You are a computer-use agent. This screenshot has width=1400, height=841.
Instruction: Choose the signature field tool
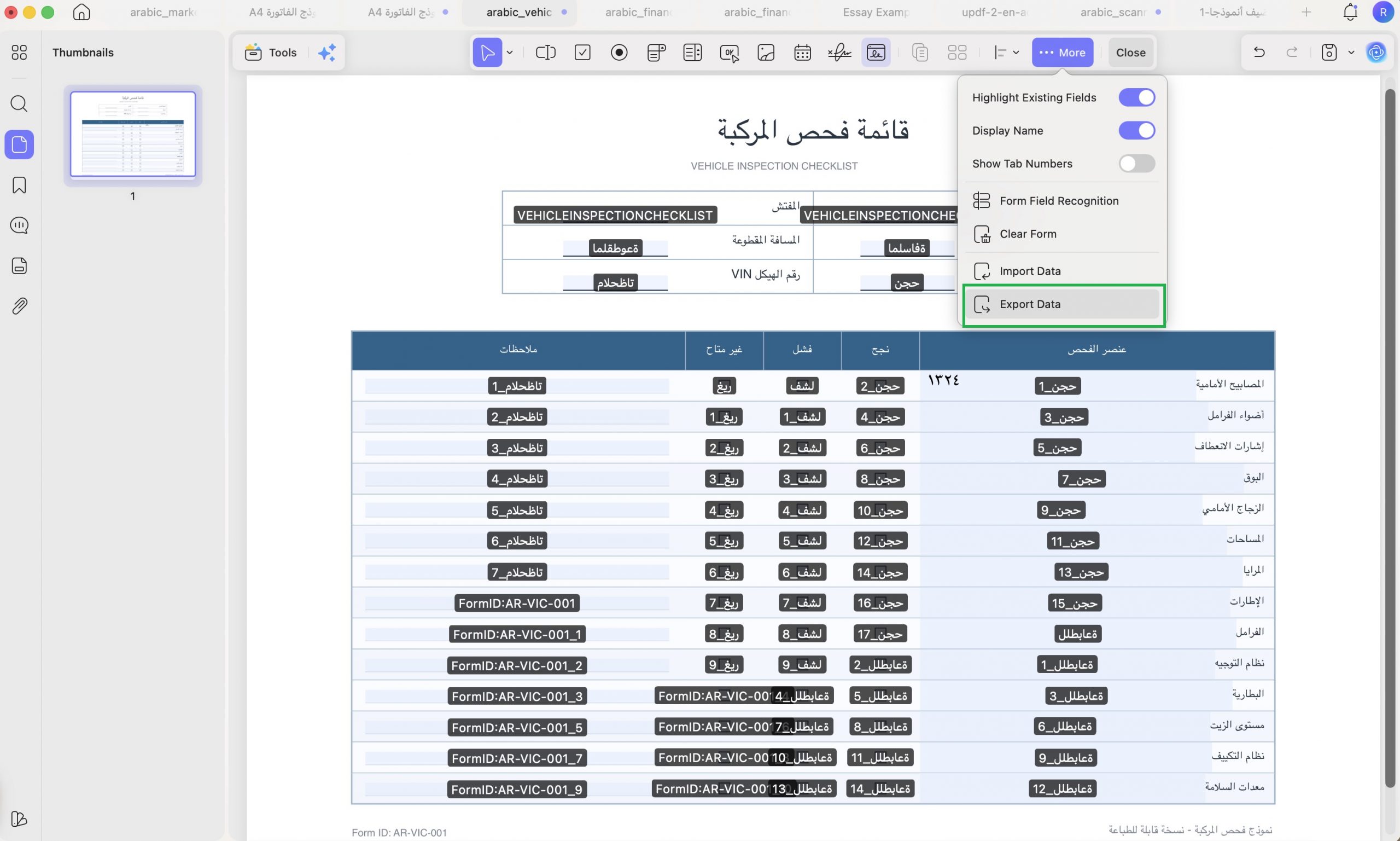click(x=839, y=53)
